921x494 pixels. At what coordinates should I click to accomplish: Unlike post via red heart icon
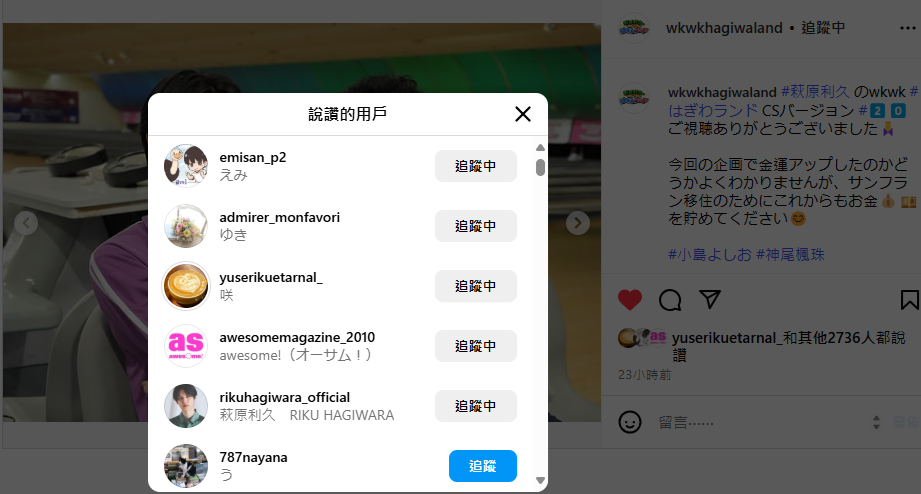click(630, 300)
